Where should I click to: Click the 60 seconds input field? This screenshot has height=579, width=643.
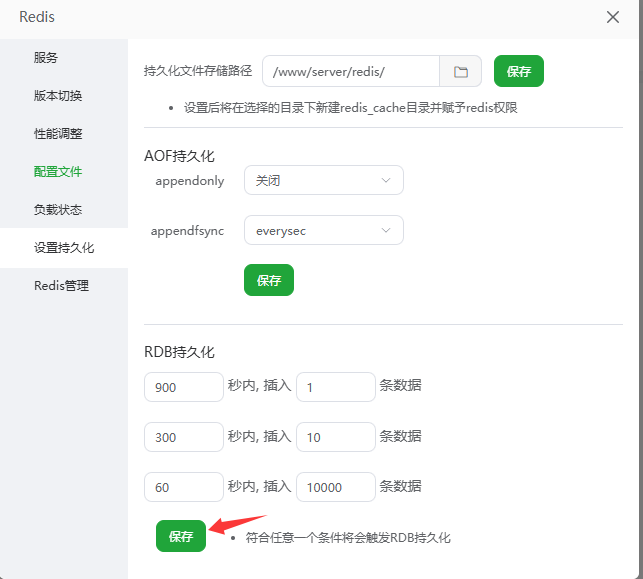coord(184,487)
